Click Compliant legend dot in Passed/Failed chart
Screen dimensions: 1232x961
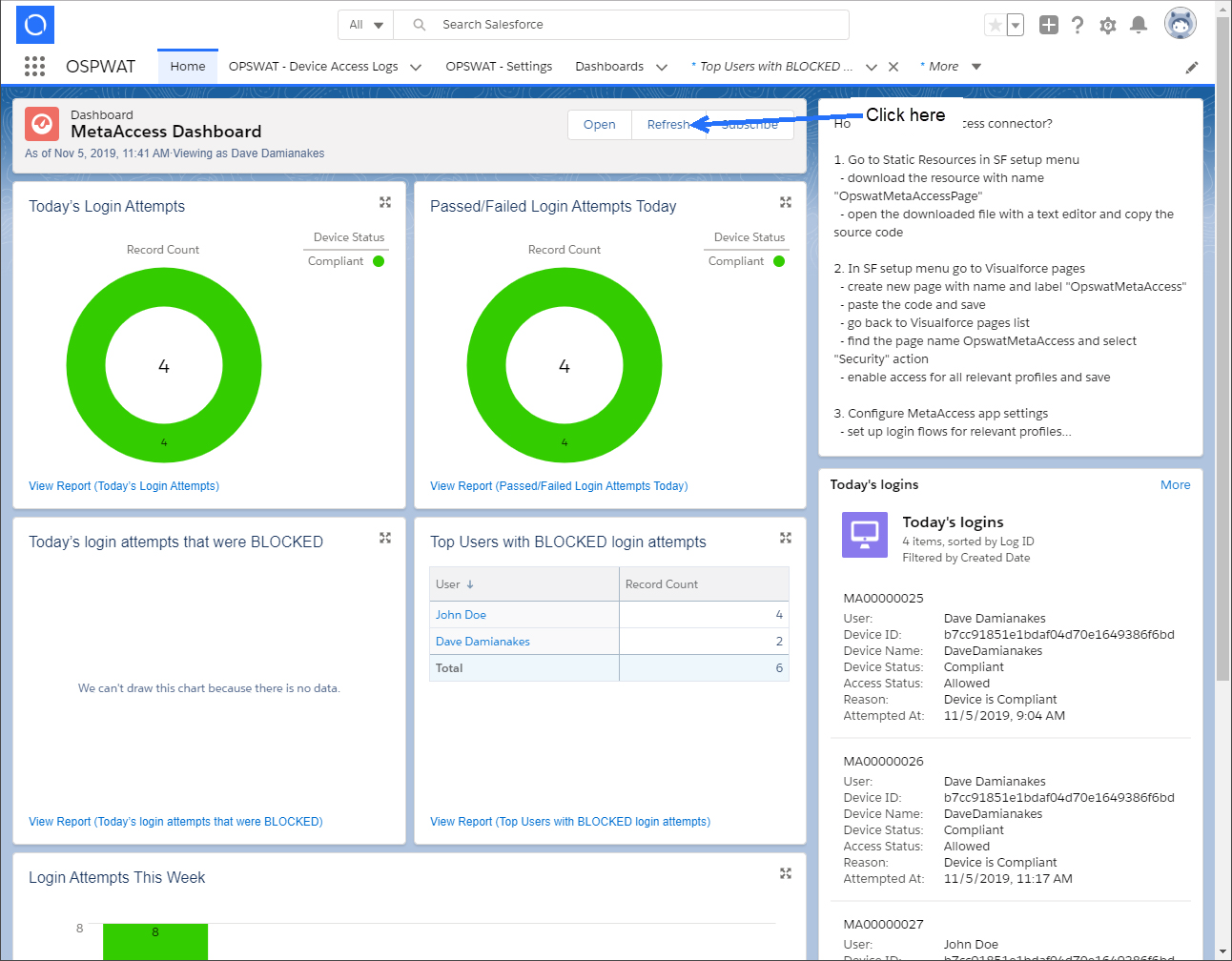coord(779,261)
